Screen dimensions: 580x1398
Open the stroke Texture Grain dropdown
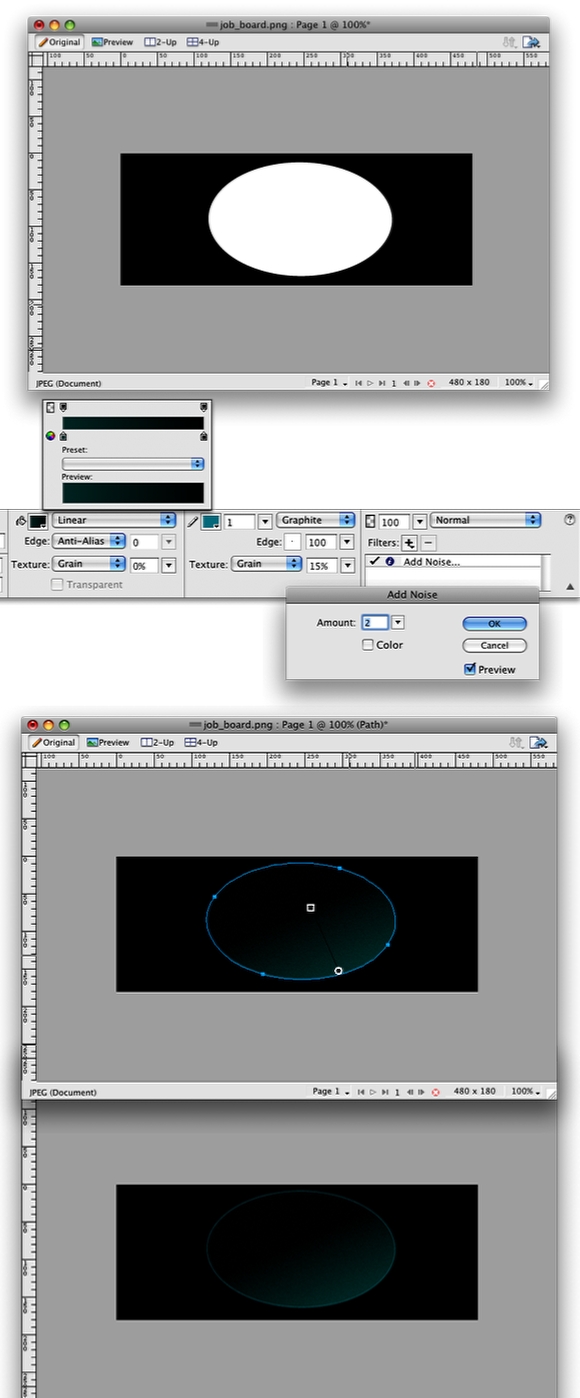point(266,564)
